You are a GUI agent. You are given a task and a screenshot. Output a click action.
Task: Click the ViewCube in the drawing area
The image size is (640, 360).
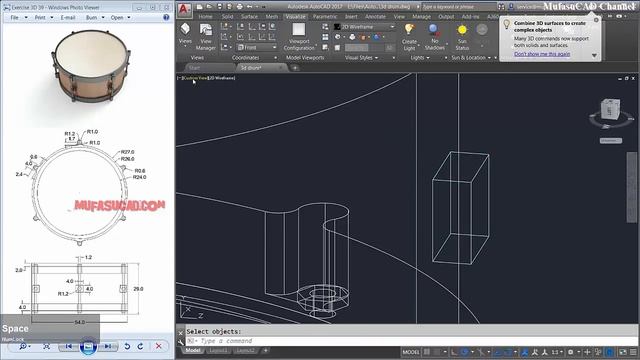[610, 109]
